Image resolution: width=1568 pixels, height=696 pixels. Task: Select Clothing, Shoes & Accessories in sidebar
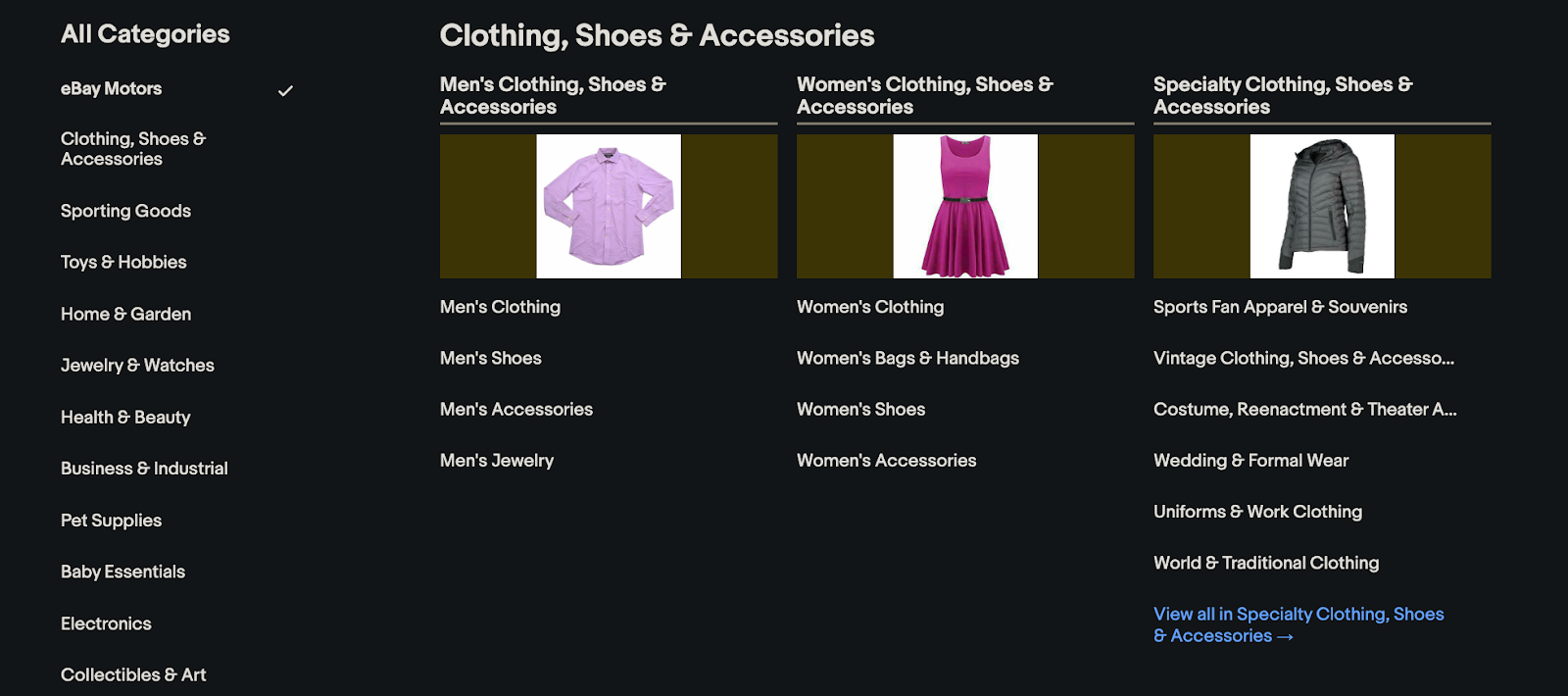133,149
